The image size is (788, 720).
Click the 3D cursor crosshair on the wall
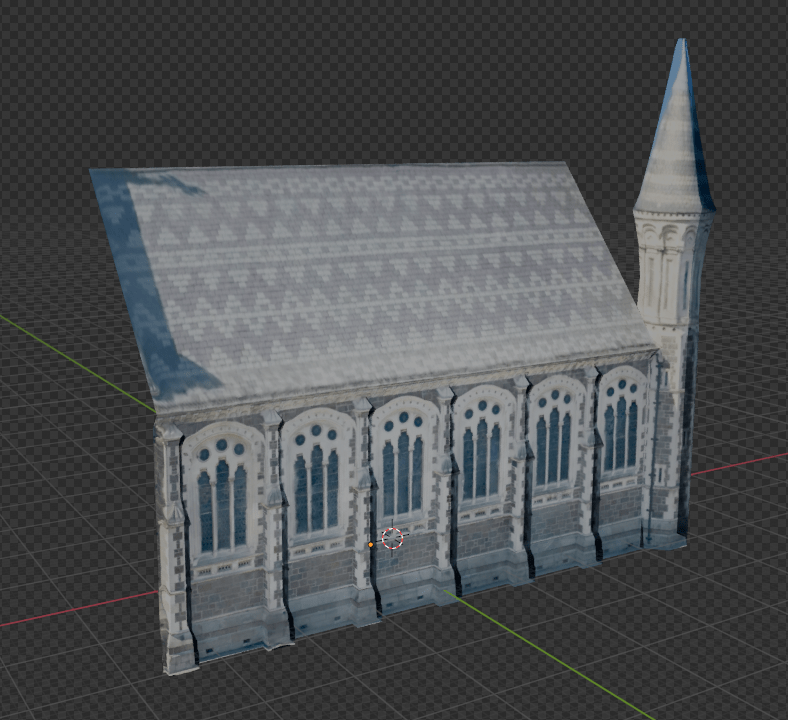click(392, 538)
